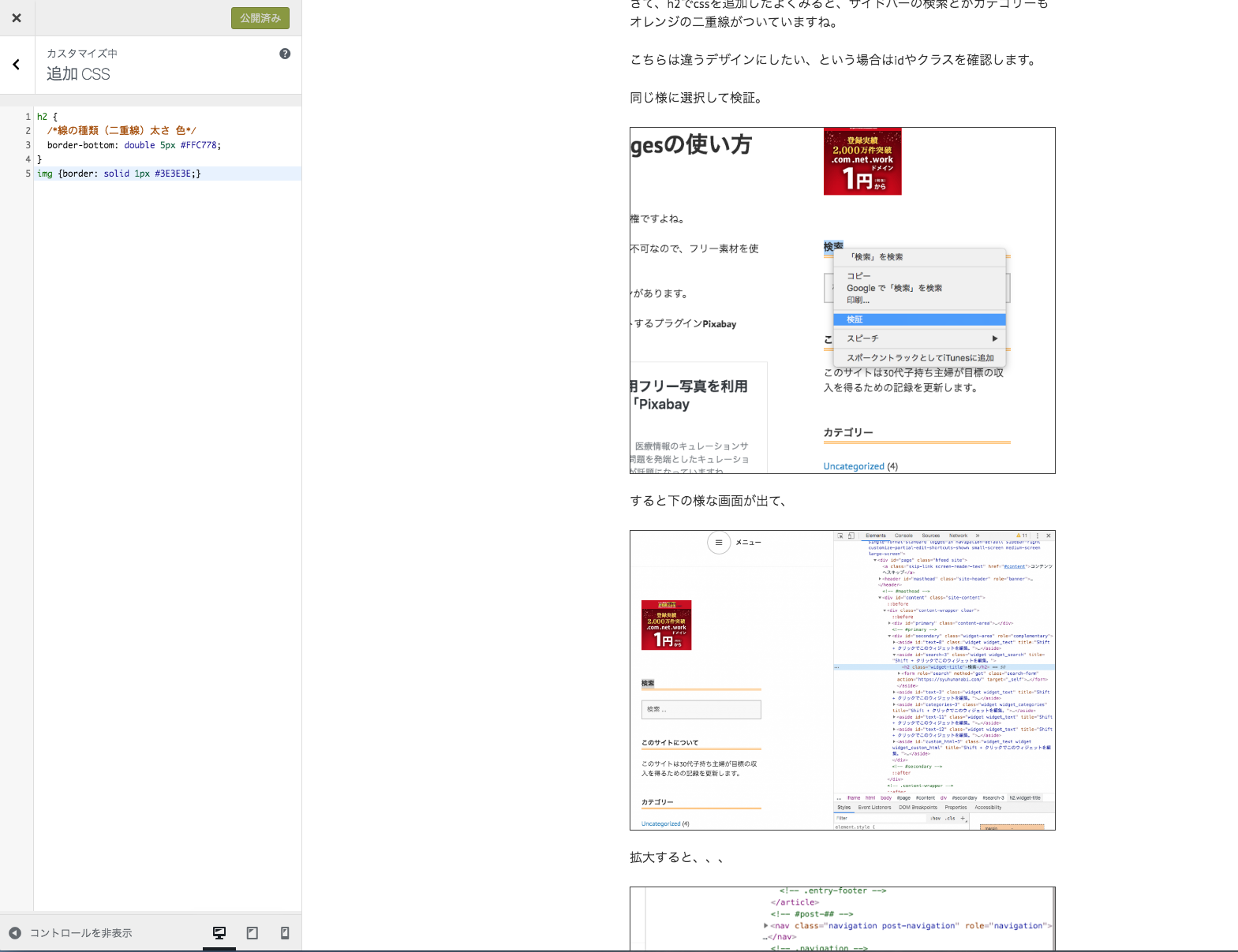1238x952 pixels.
Task: Switch to tablet preview mode
Action: pos(252,933)
